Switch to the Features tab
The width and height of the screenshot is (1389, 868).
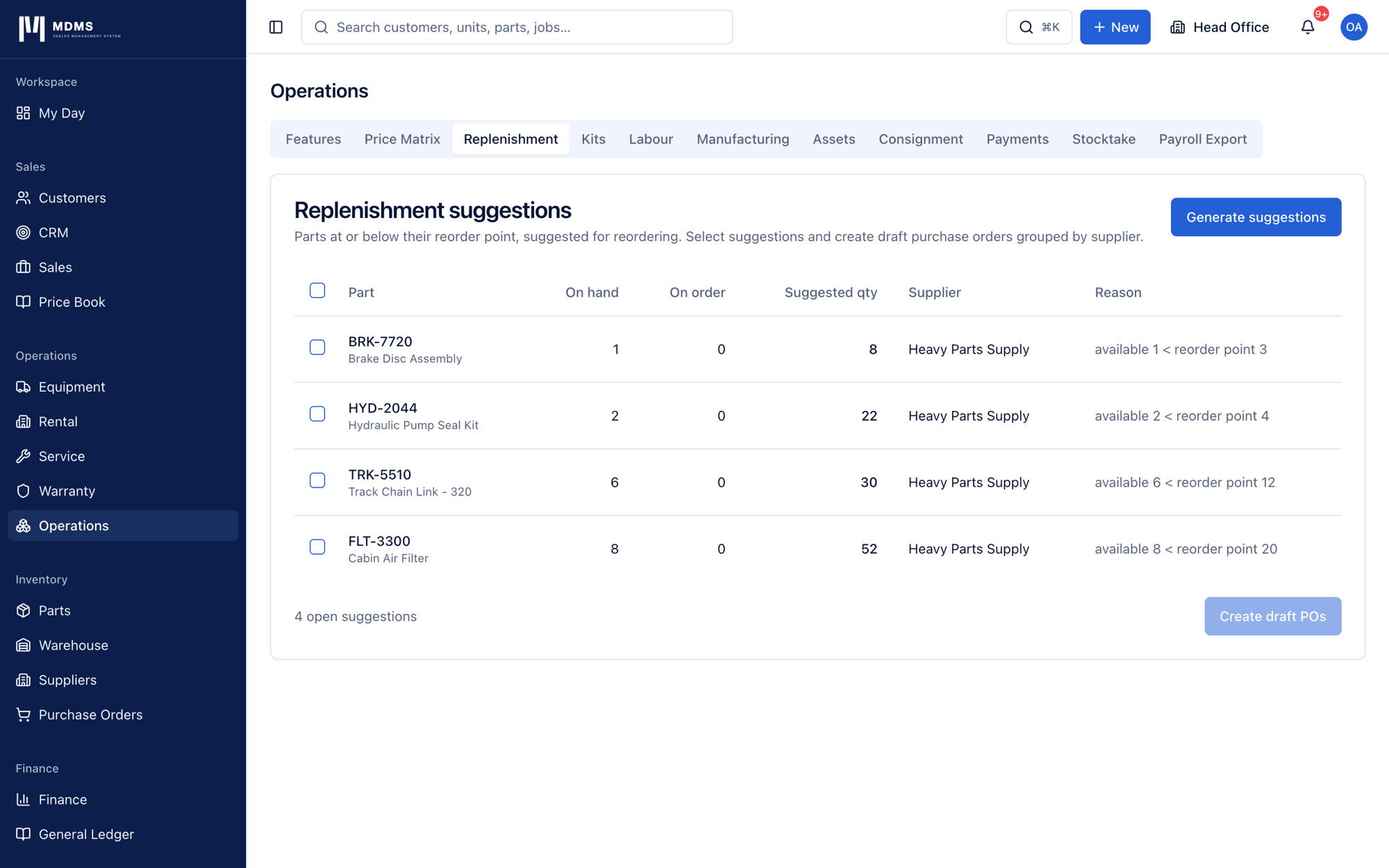point(313,139)
